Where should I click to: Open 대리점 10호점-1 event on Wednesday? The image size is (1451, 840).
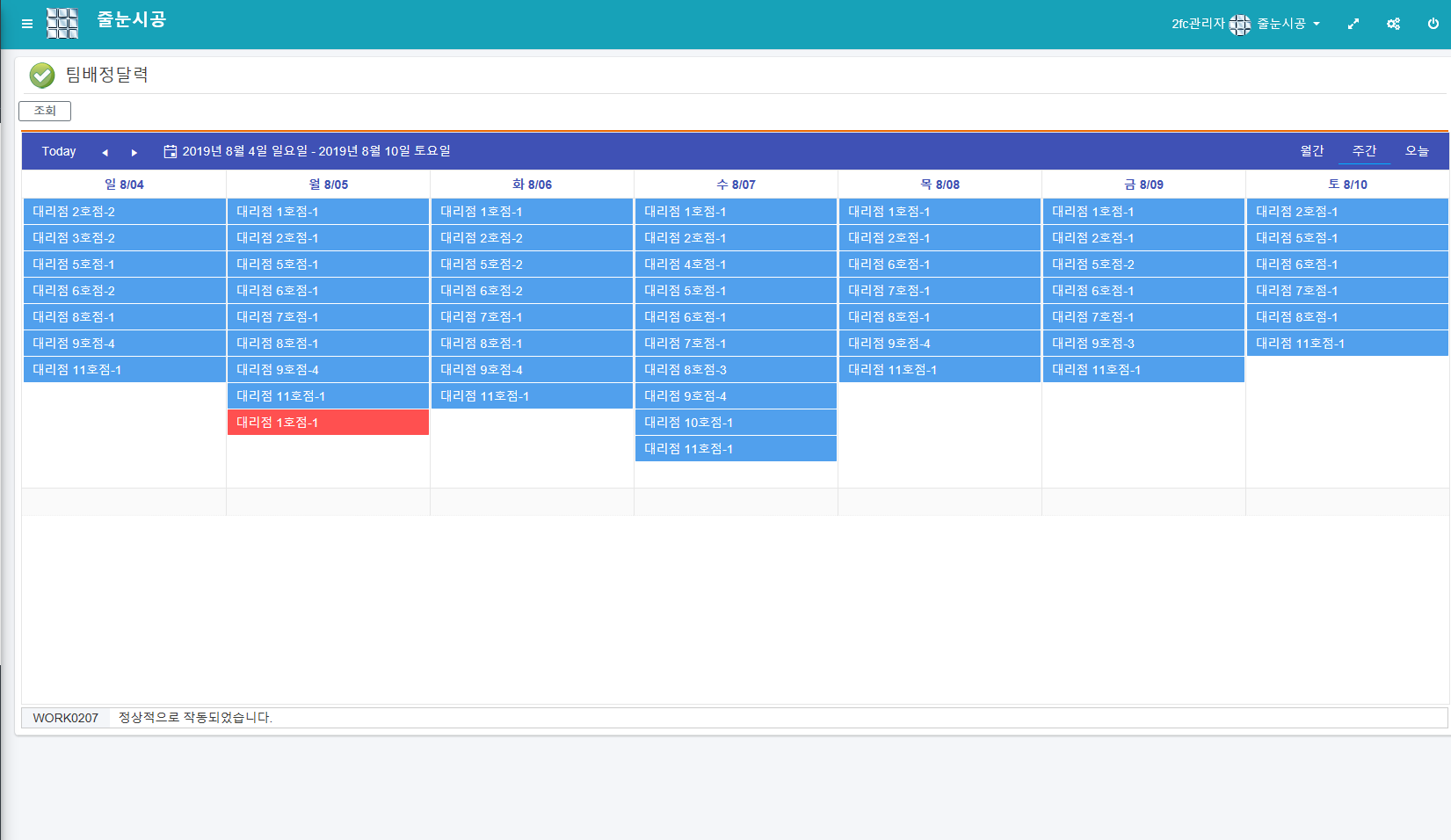pos(735,423)
